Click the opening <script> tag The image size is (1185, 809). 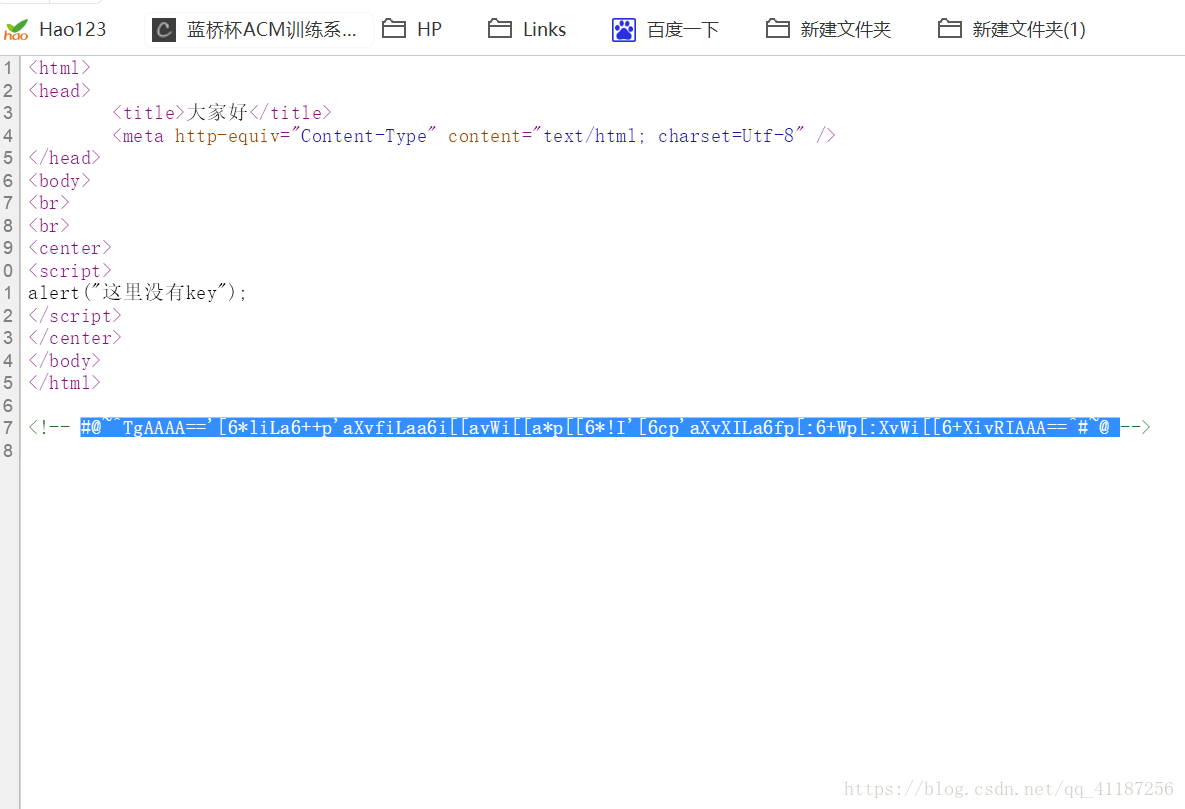(70, 271)
